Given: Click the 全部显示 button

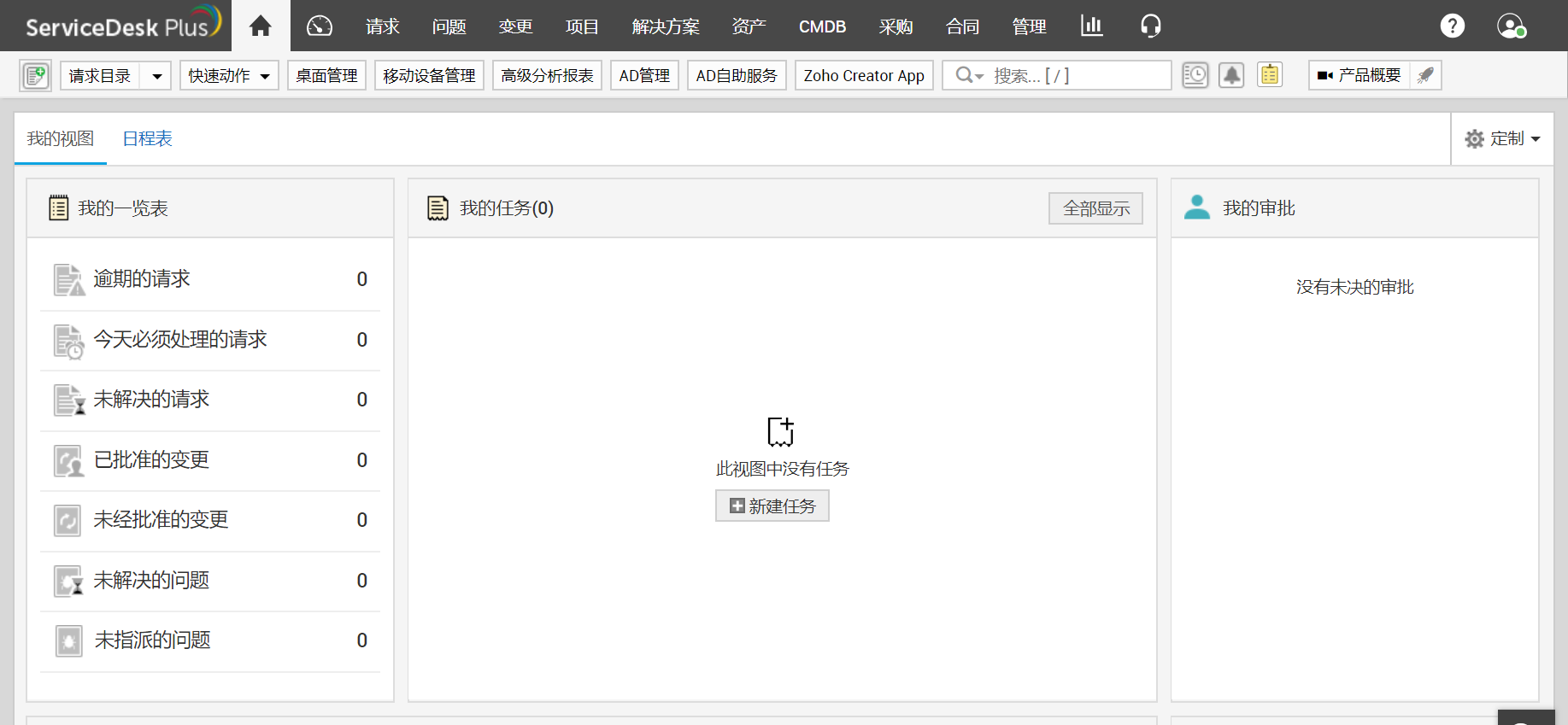Looking at the screenshot, I should (x=1096, y=208).
